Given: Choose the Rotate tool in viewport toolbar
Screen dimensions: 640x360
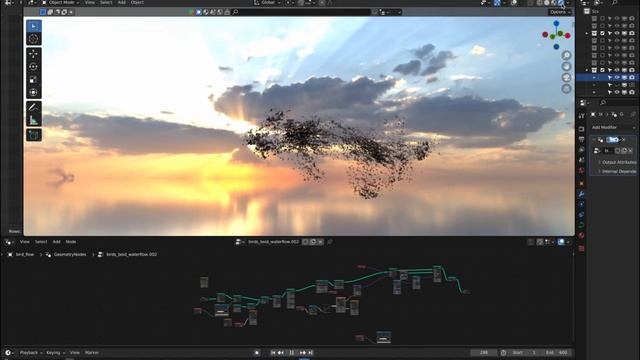Looking at the screenshot, I should pos(33,67).
